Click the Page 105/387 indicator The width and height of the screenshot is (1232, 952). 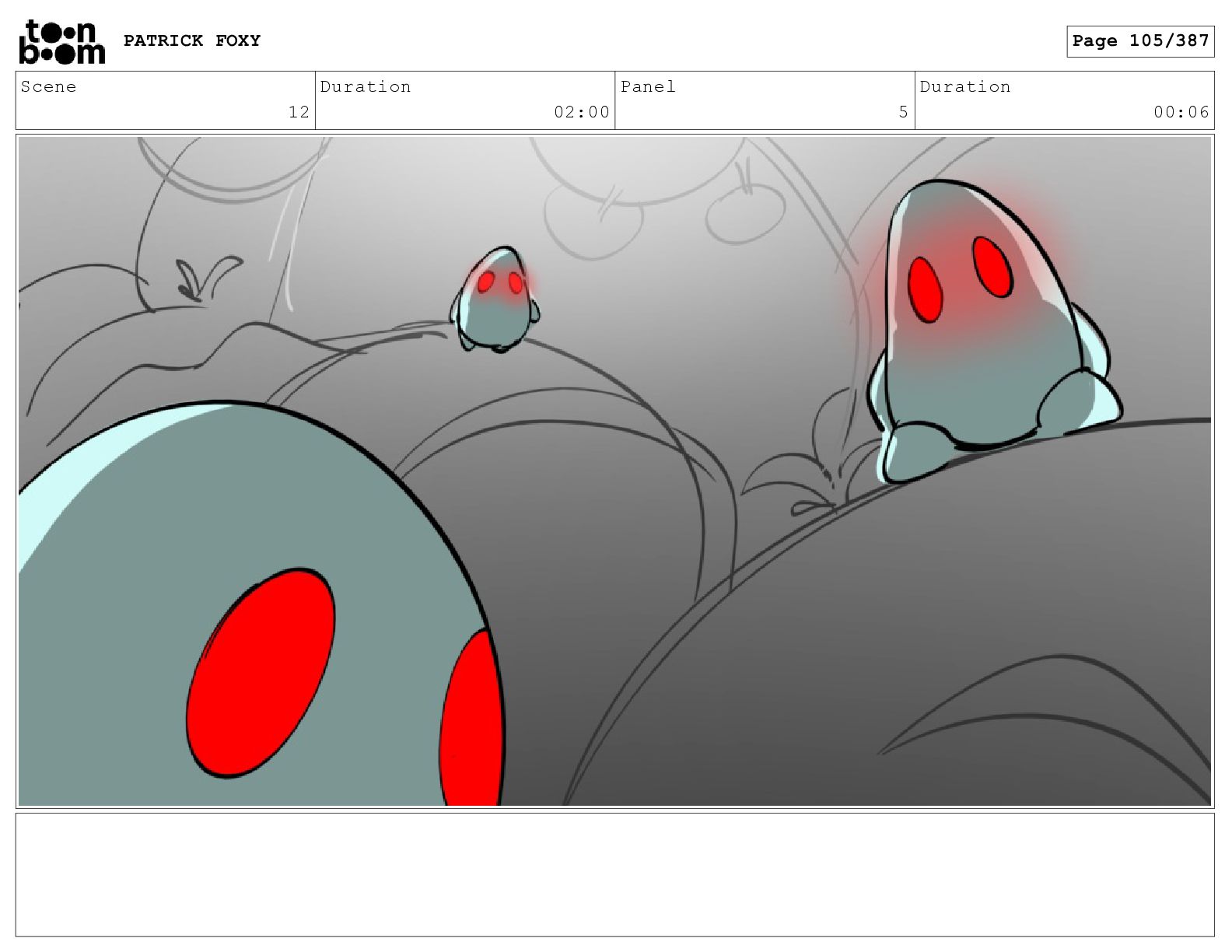(x=1140, y=41)
